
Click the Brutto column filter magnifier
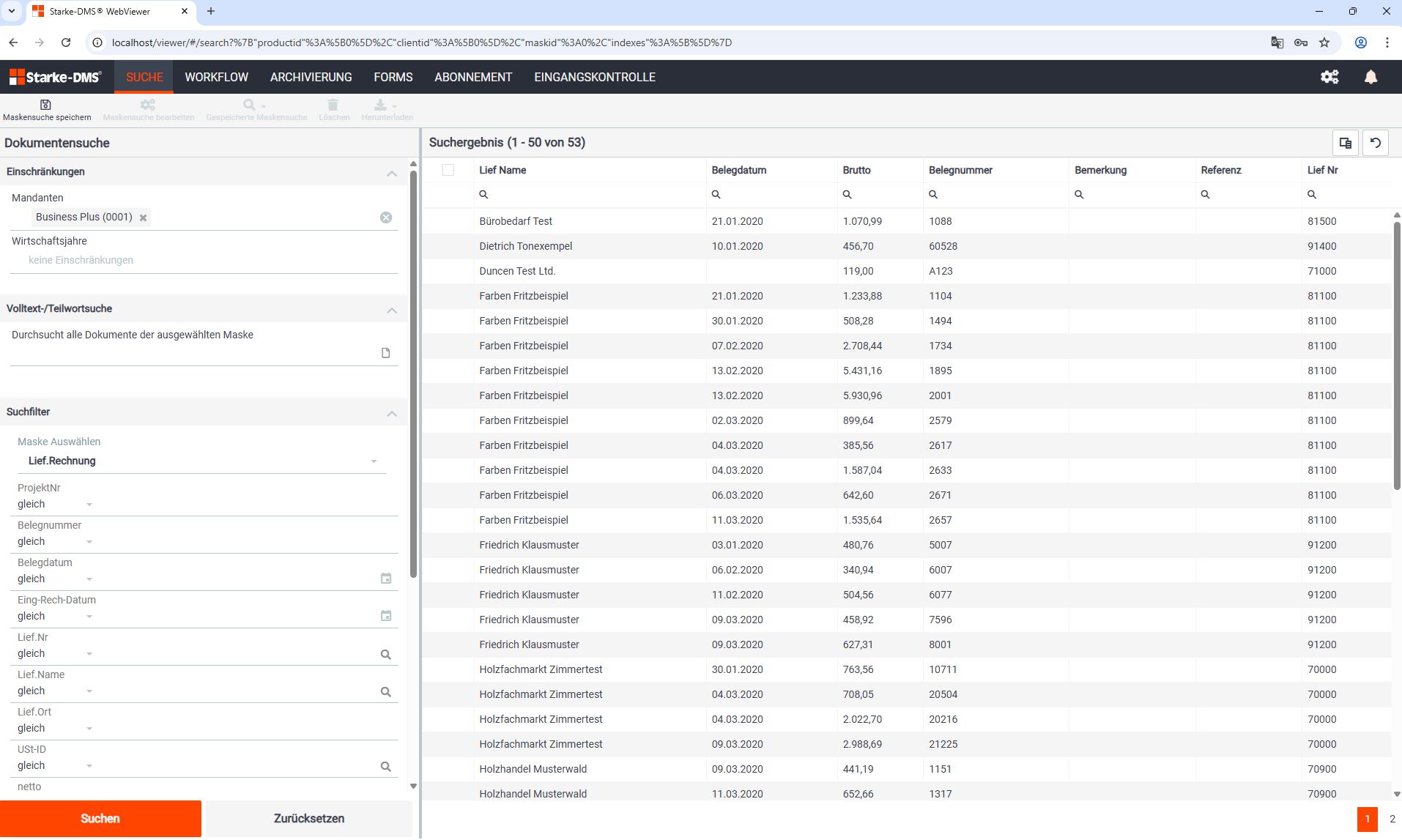(847, 195)
